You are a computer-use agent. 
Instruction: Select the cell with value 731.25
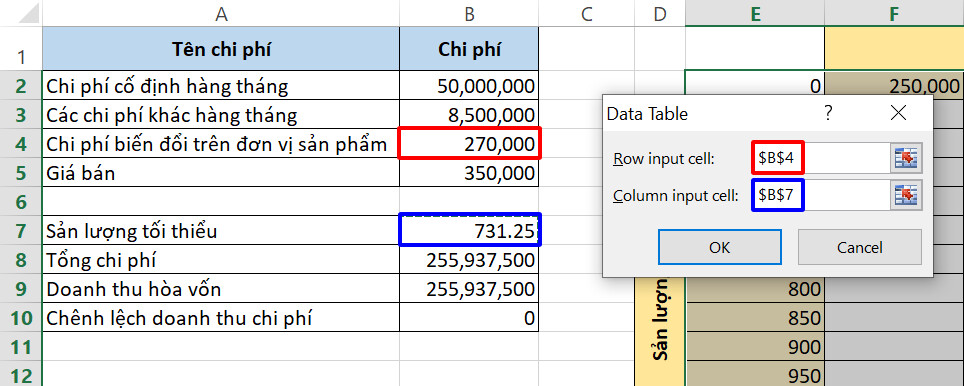coord(469,230)
